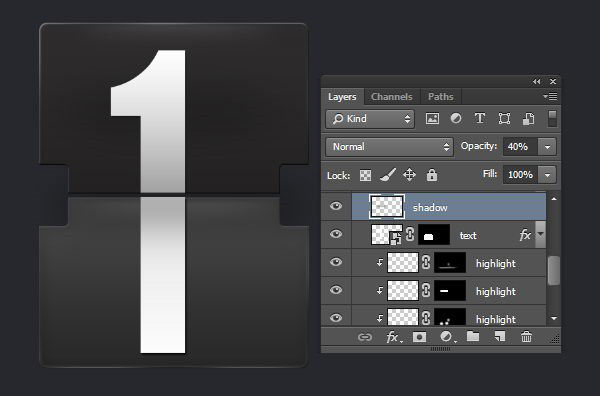The width and height of the screenshot is (600, 396).
Task: Toggle visibility of second highlight layer
Action: [336, 290]
